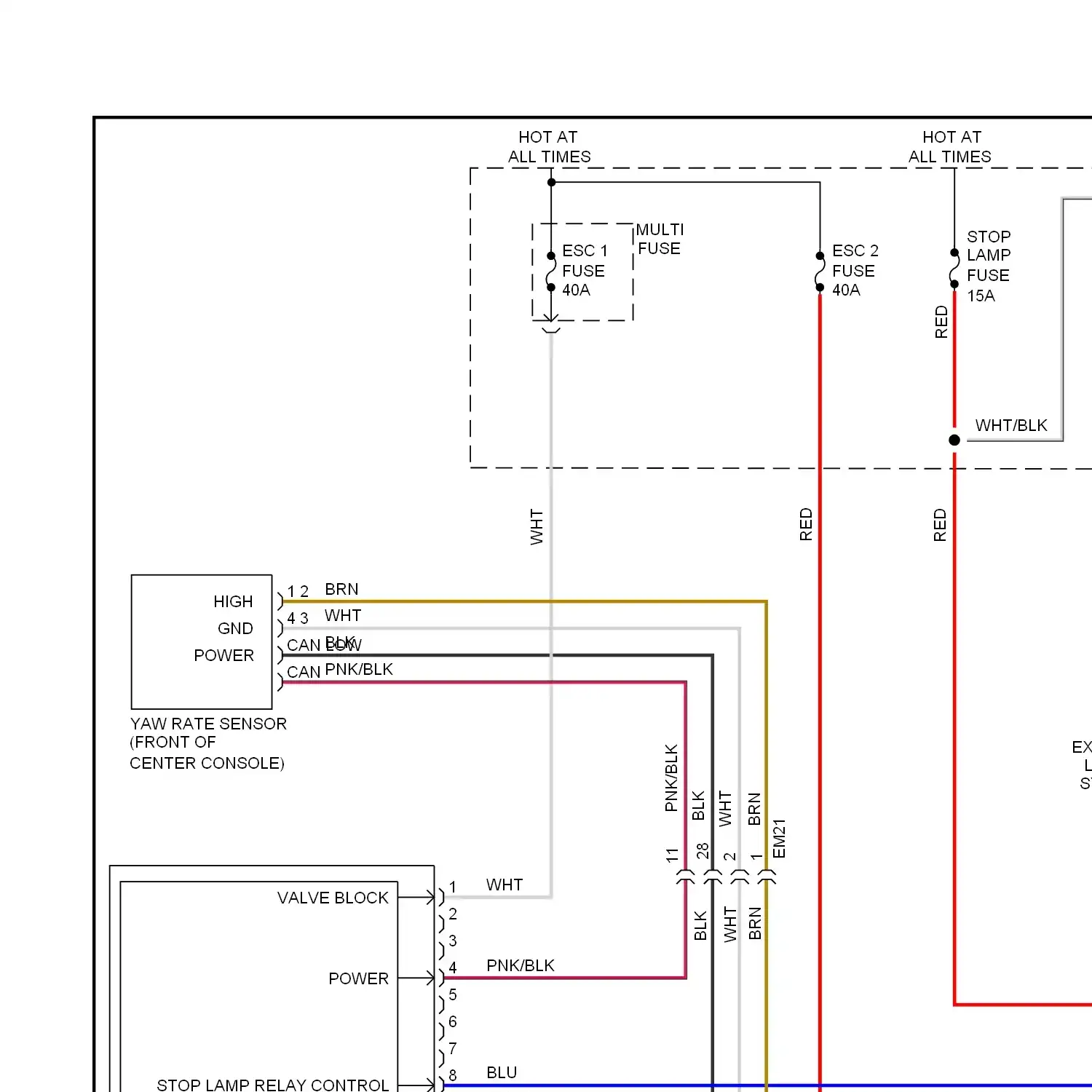Click POWER inside the yaw rate sensor box

click(223, 655)
